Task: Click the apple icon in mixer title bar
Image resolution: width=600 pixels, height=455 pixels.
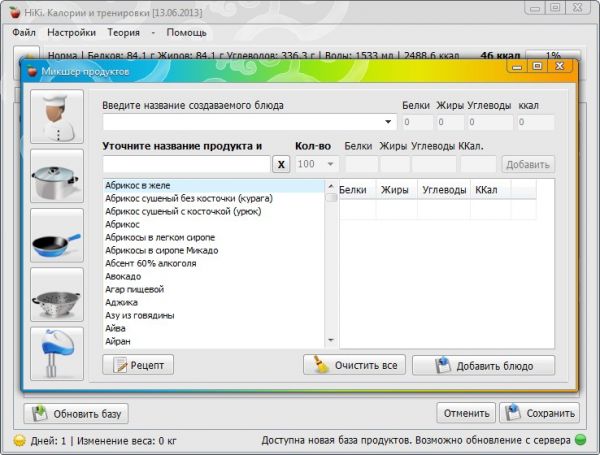Action: pos(33,71)
